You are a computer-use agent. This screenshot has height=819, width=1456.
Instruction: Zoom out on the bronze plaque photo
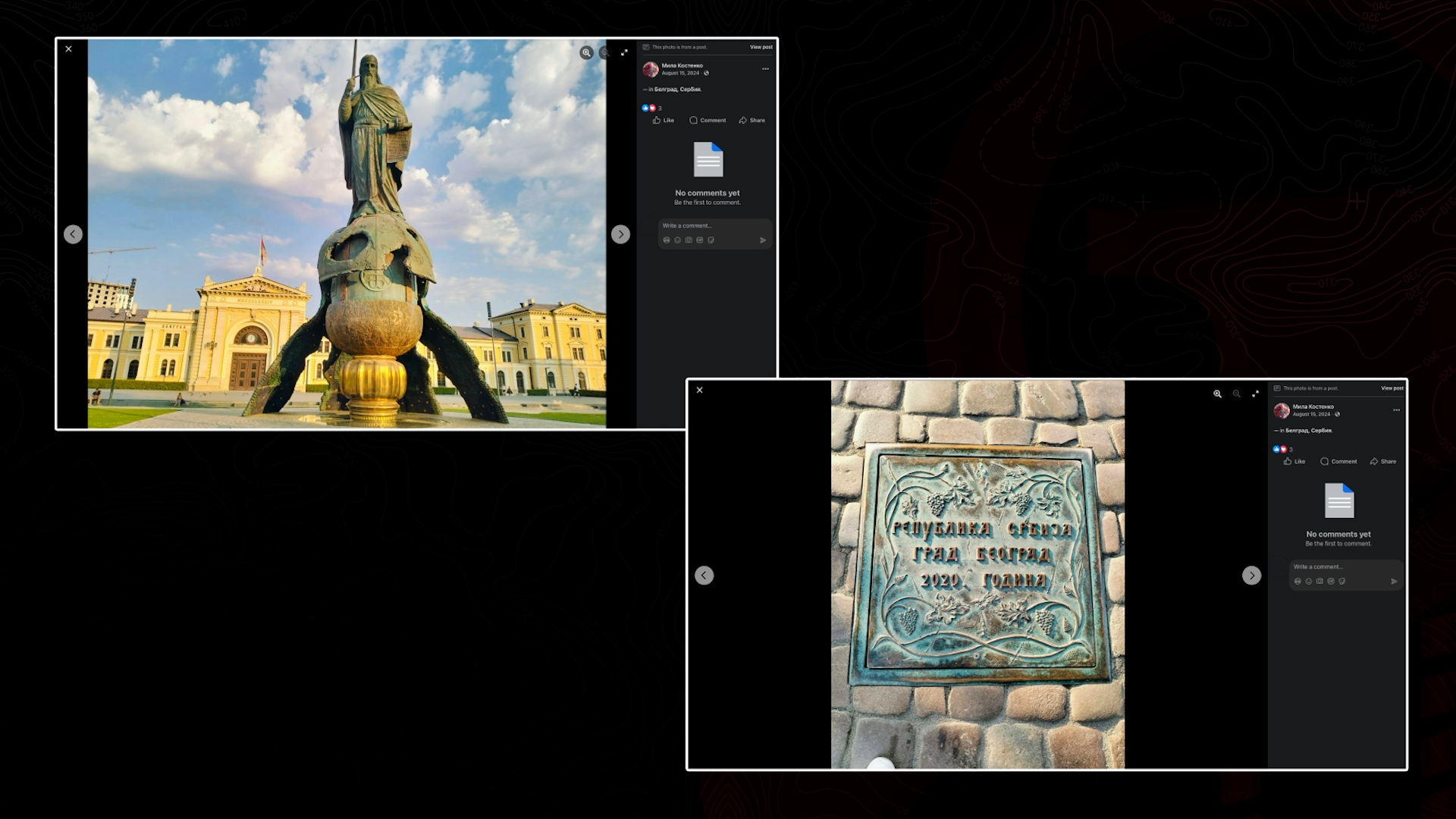pyautogui.click(x=1236, y=394)
